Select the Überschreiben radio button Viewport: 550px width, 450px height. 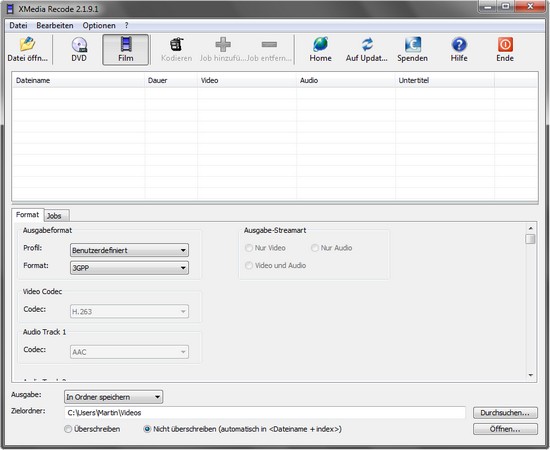click(x=68, y=429)
